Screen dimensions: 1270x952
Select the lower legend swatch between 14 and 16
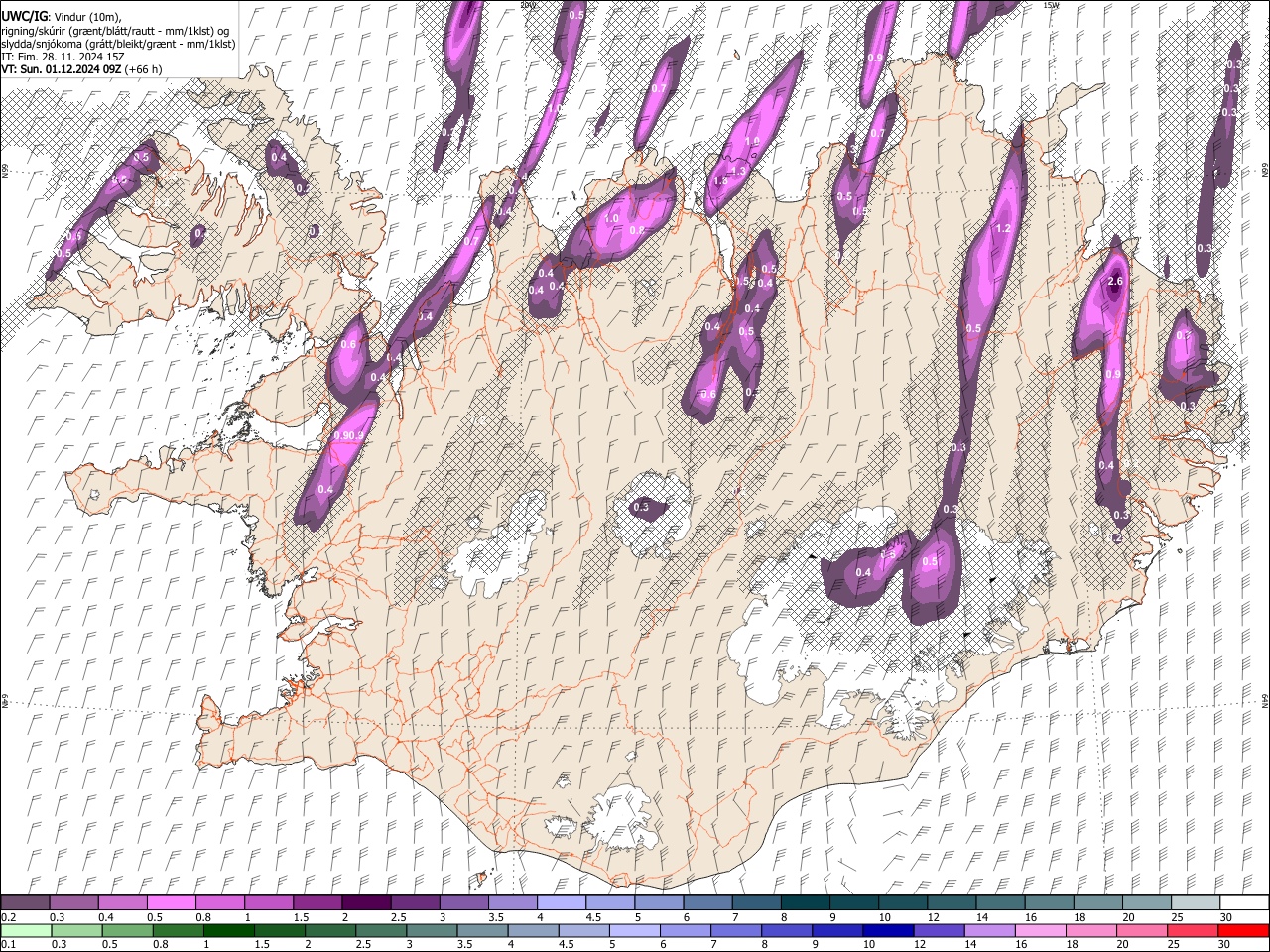coord(989,930)
